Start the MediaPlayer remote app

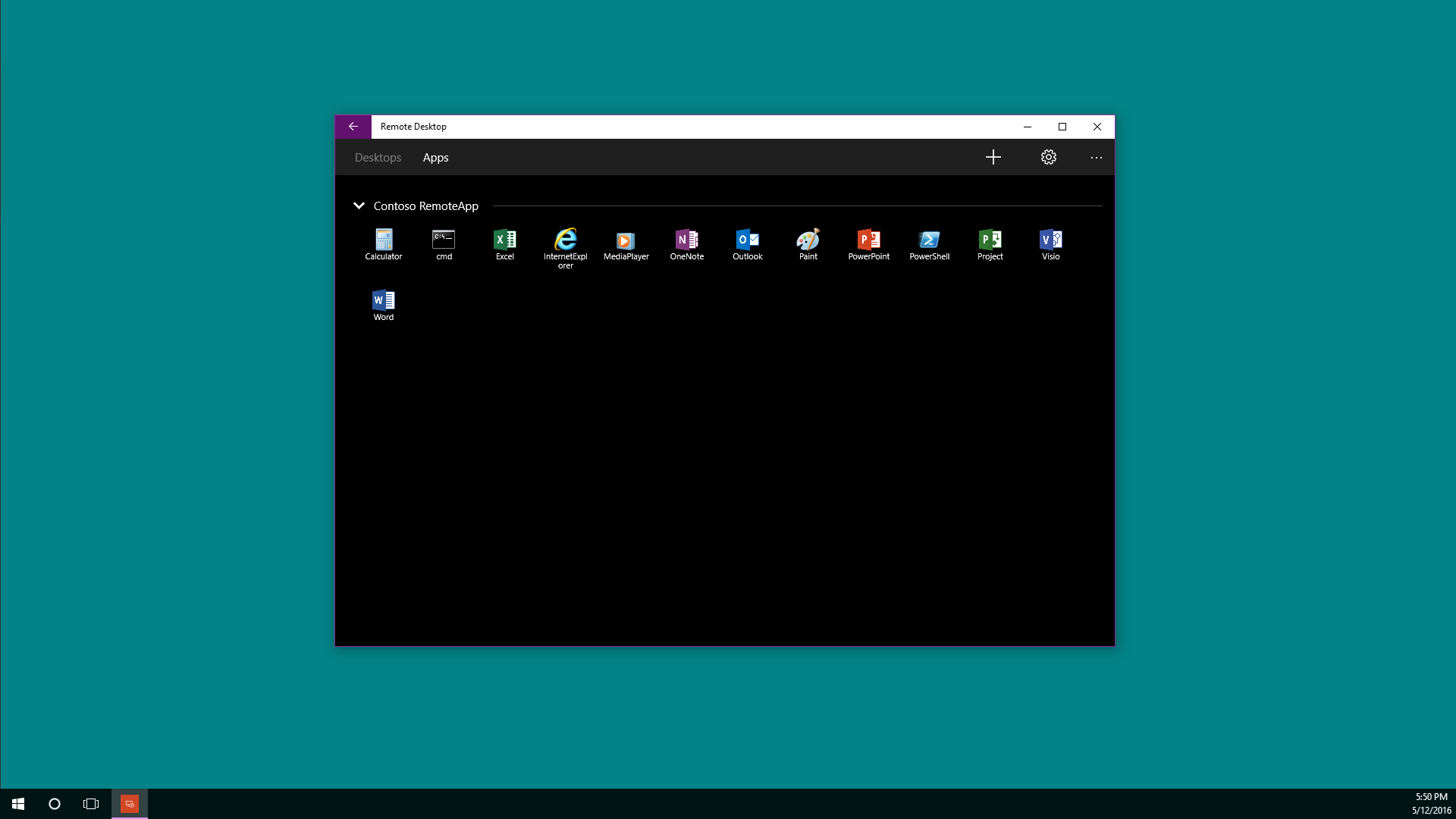(626, 243)
